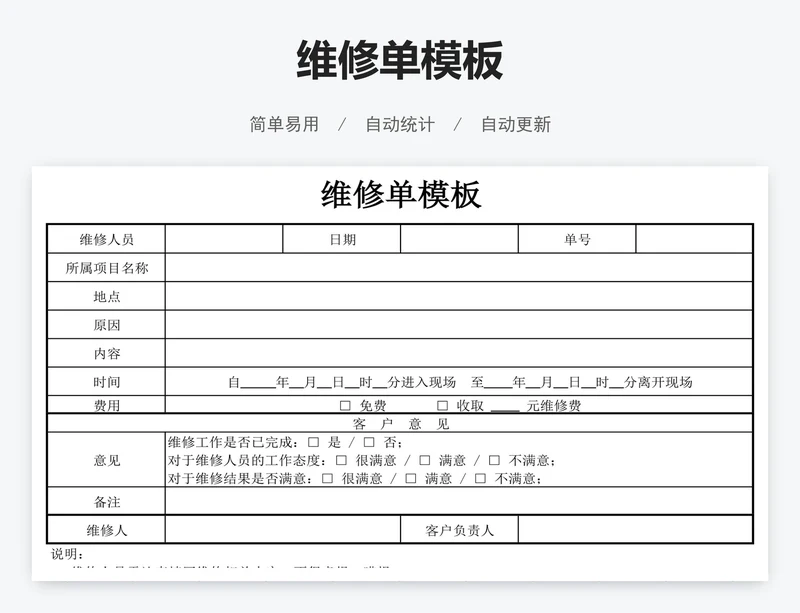Select the 时间 label cell
The width and height of the screenshot is (800, 613).
(107, 382)
